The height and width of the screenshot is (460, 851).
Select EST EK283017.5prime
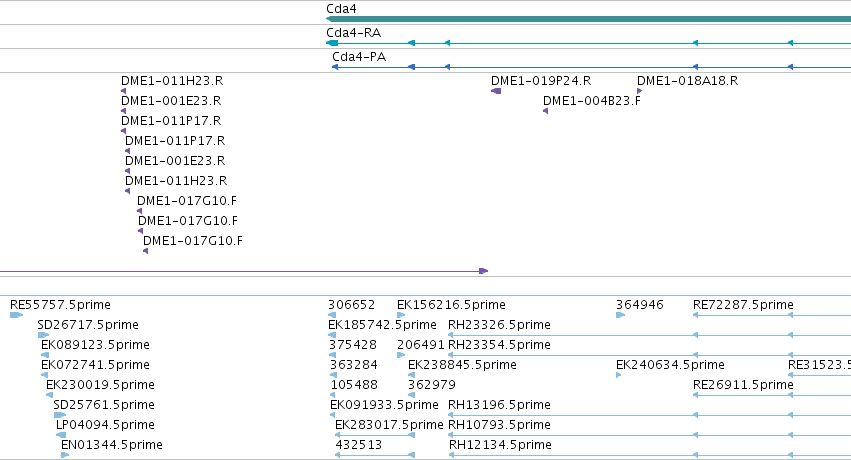pos(389,425)
